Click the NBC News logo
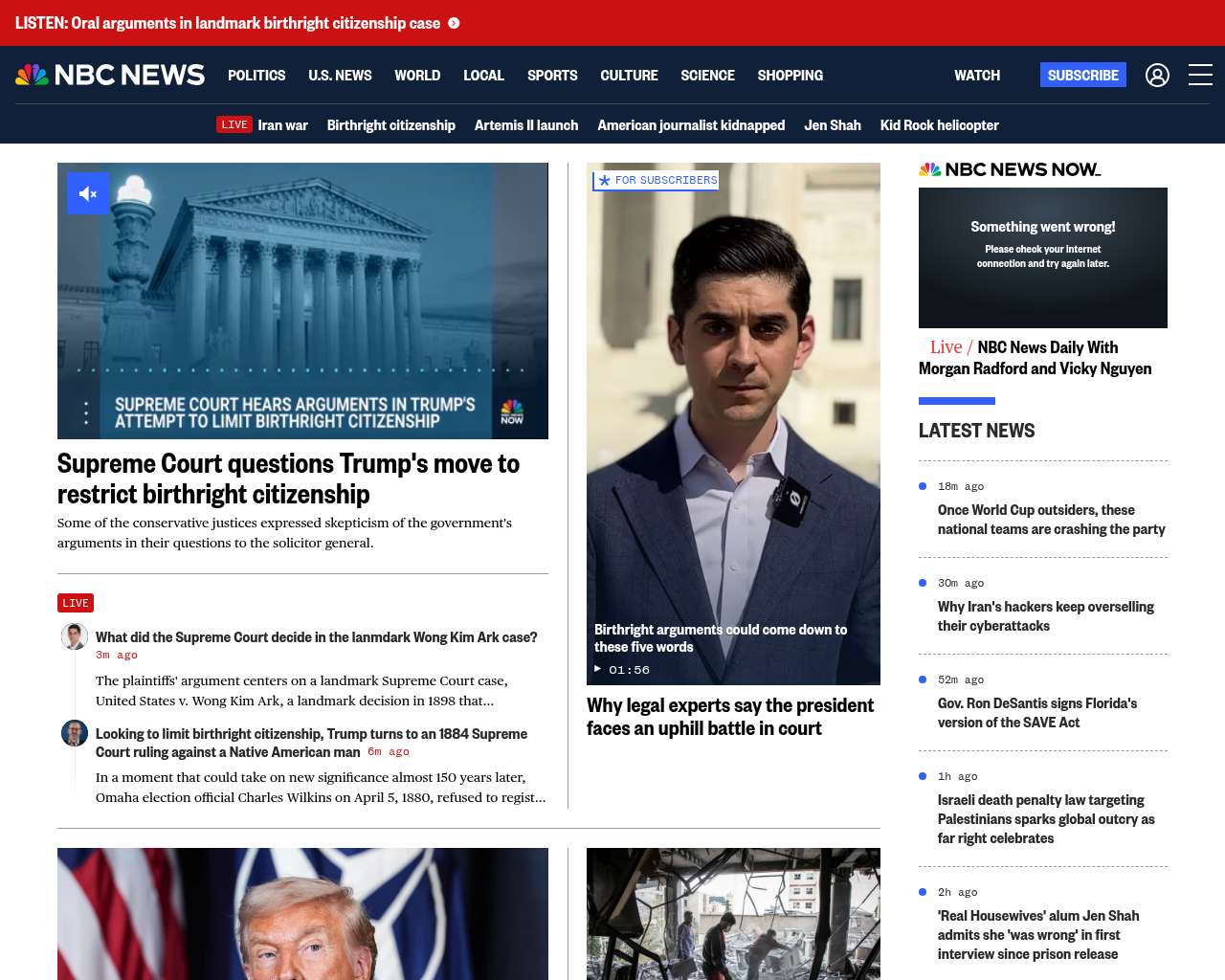This screenshot has height=980, width=1225. tap(110, 75)
